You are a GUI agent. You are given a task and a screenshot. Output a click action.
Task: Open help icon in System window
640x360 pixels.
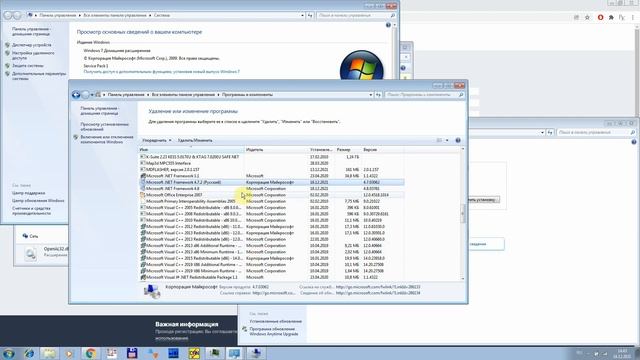388,25
